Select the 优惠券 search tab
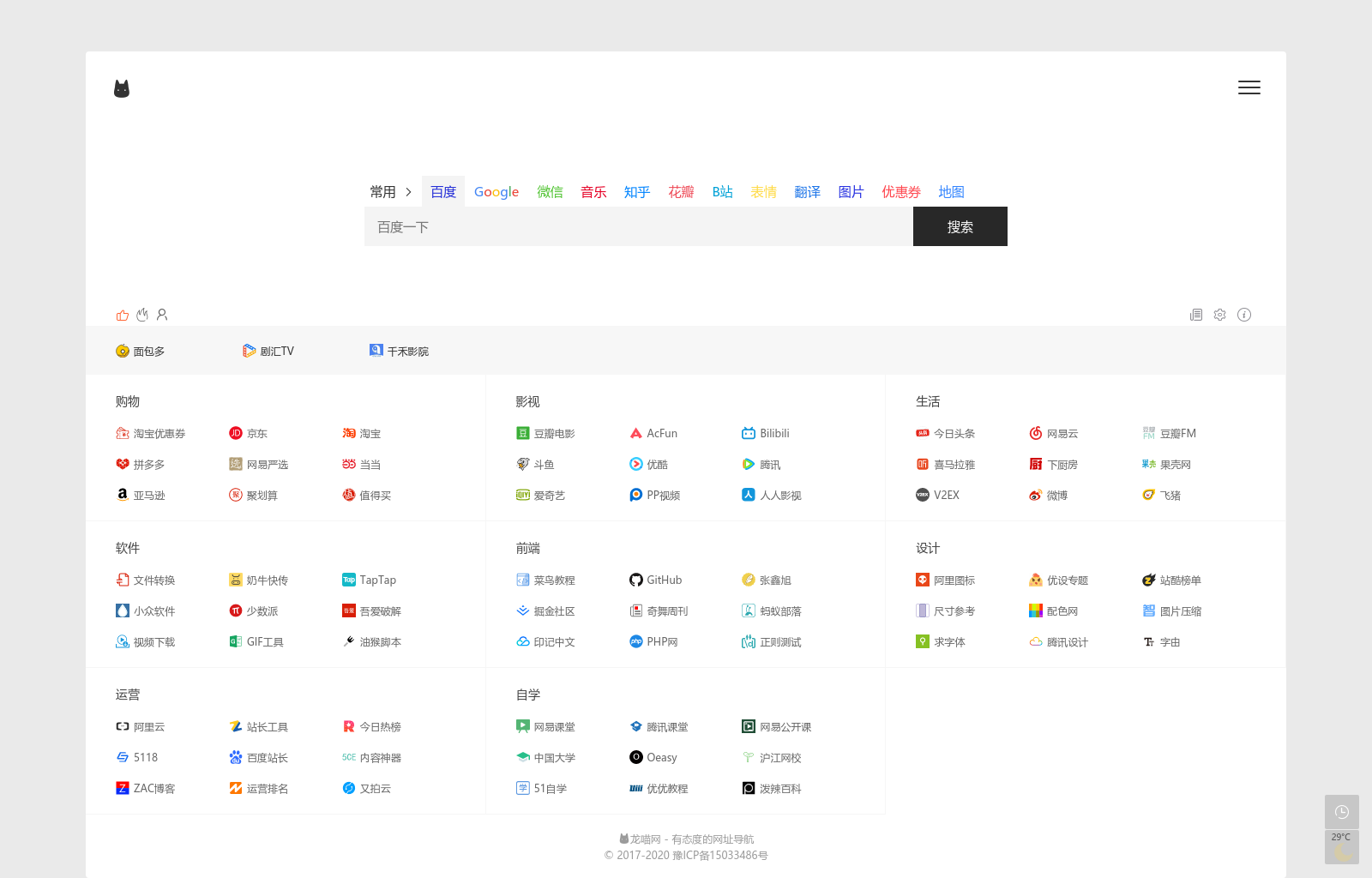This screenshot has width=1372, height=878. [901, 192]
